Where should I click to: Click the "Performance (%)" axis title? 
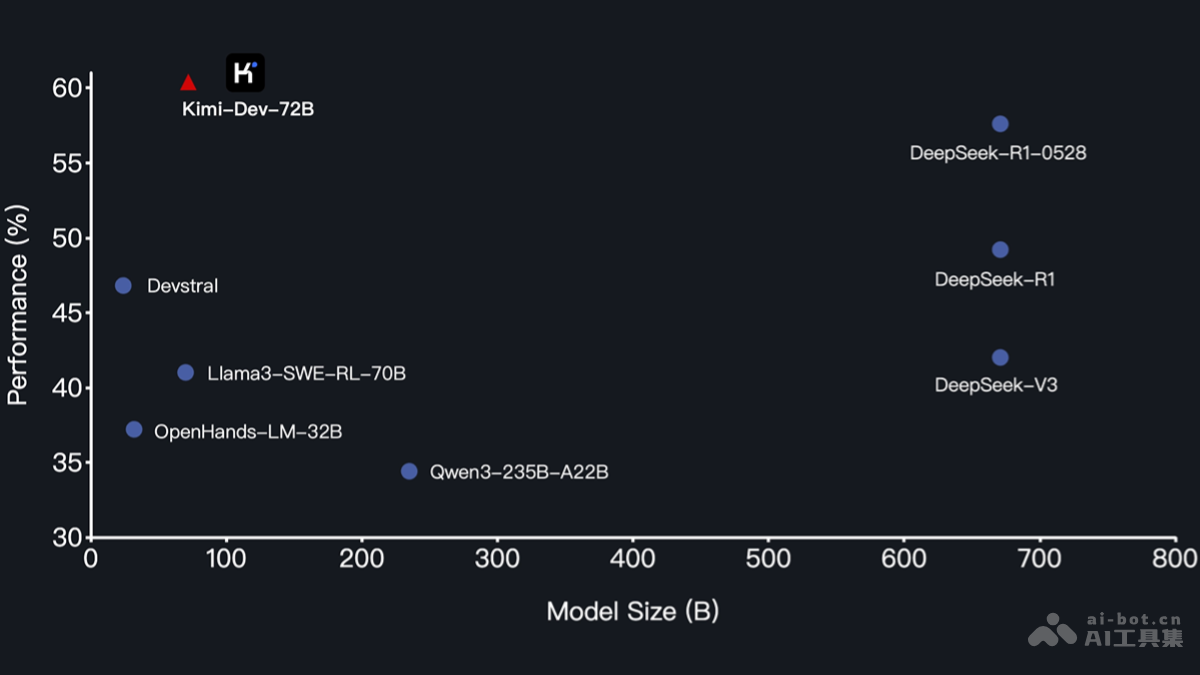[x=17, y=304]
